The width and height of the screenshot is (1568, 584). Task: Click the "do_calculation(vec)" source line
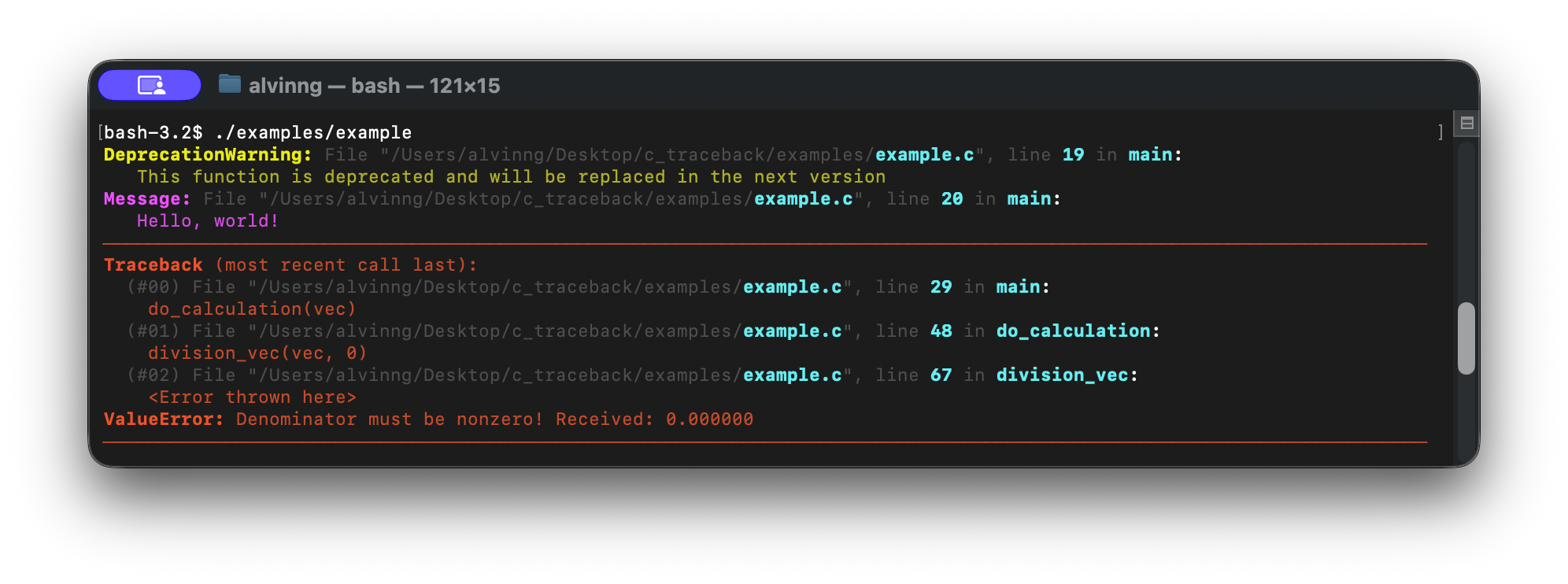pos(252,309)
